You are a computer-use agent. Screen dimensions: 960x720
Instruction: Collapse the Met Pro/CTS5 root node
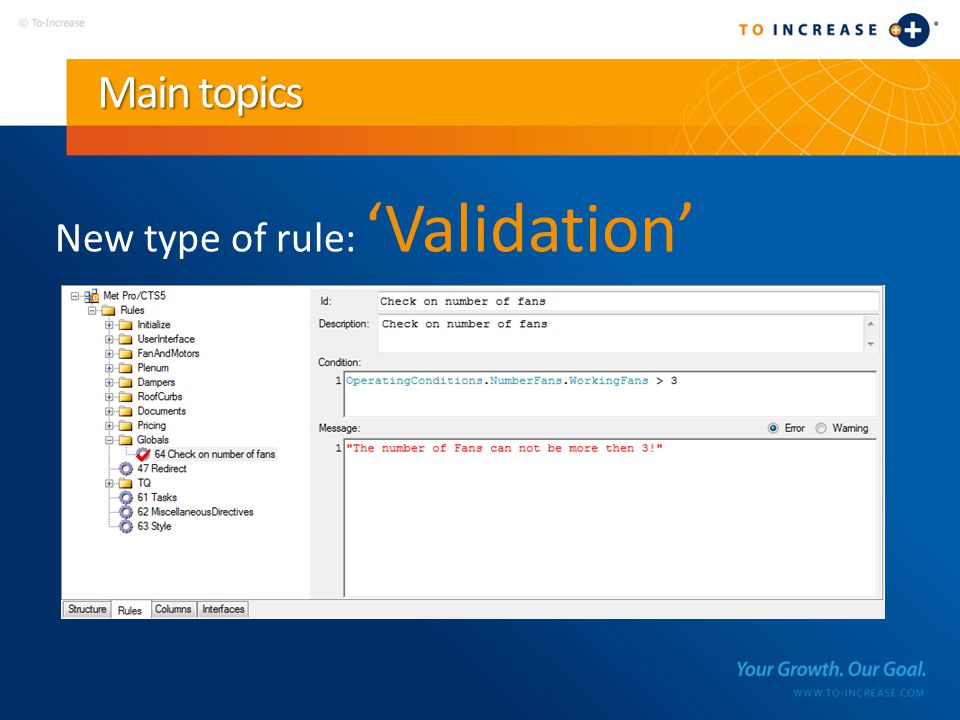pos(75,296)
